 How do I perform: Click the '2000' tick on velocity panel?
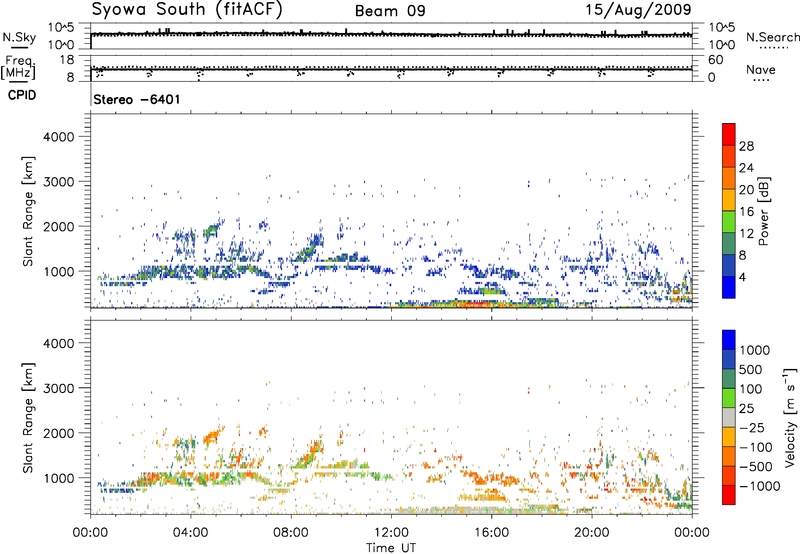pos(59,433)
